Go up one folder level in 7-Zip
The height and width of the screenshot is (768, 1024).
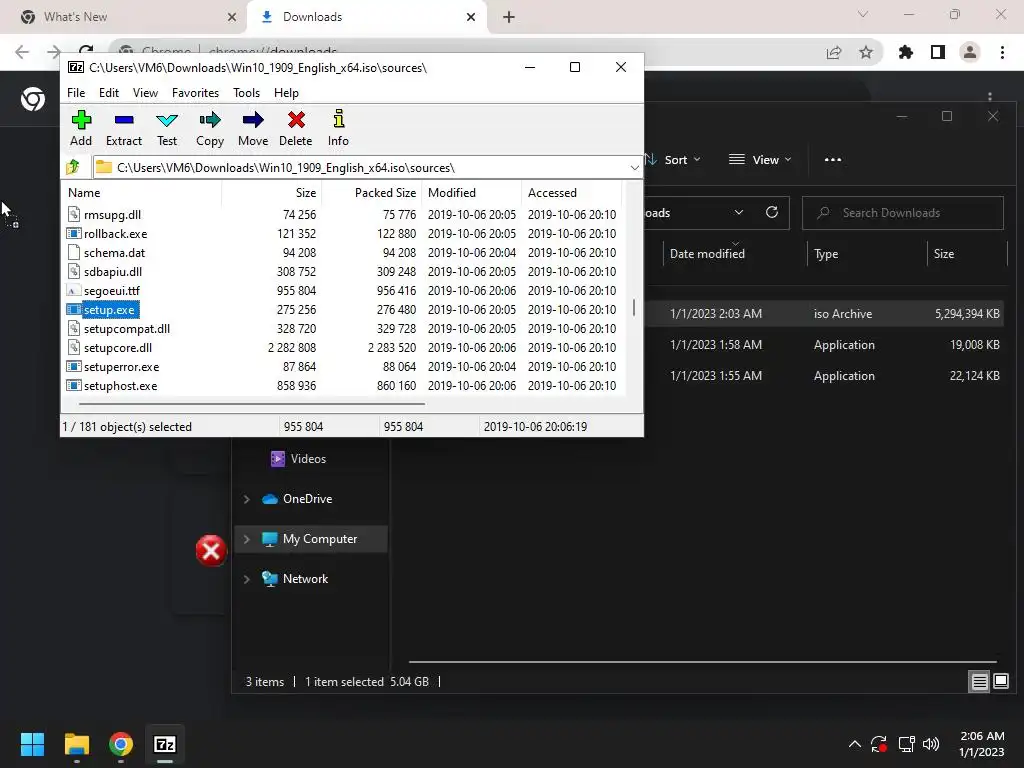pos(72,167)
